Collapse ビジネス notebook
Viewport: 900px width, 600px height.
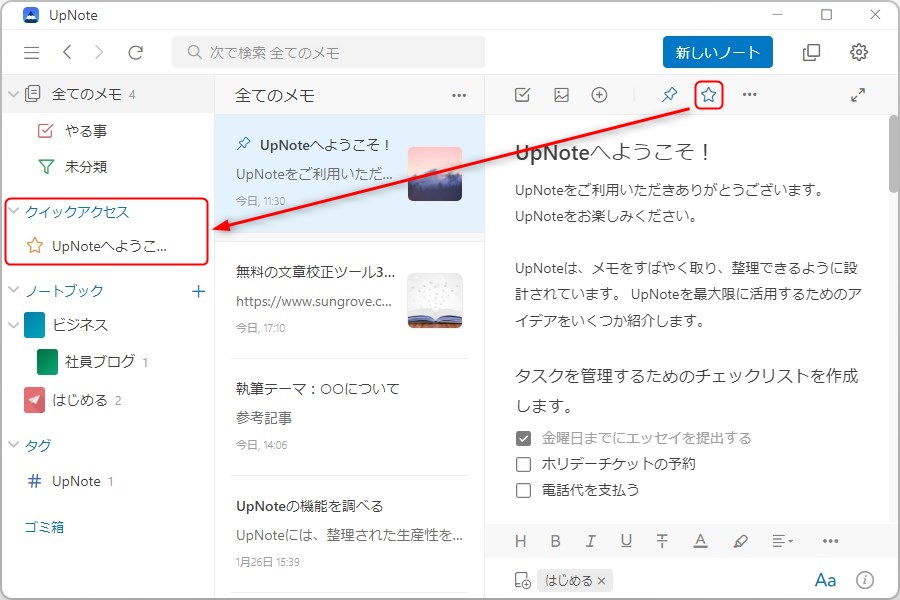pos(14,325)
